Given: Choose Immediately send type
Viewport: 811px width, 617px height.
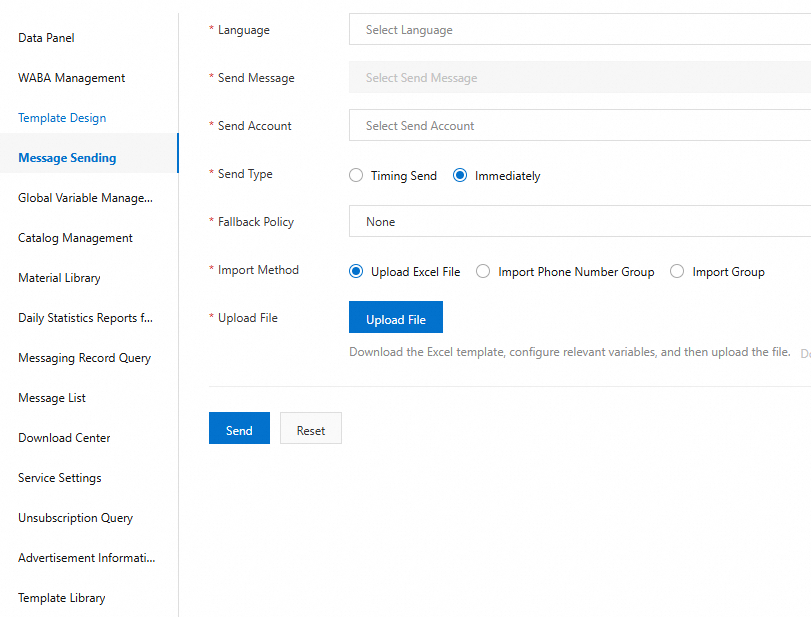Looking at the screenshot, I should (460, 175).
